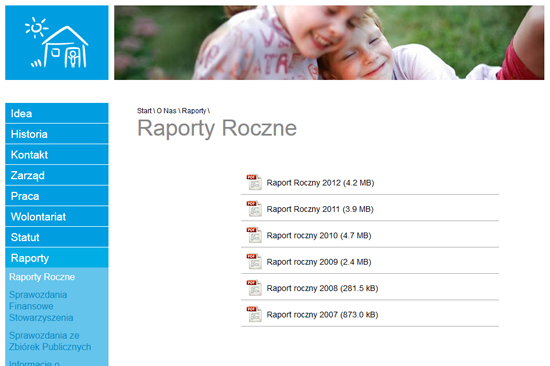Open Sprawozdania Finansowe Stowarzyszenia submenu link
The width and height of the screenshot is (550, 366).
pyautogui.click(x=41, y=306)
